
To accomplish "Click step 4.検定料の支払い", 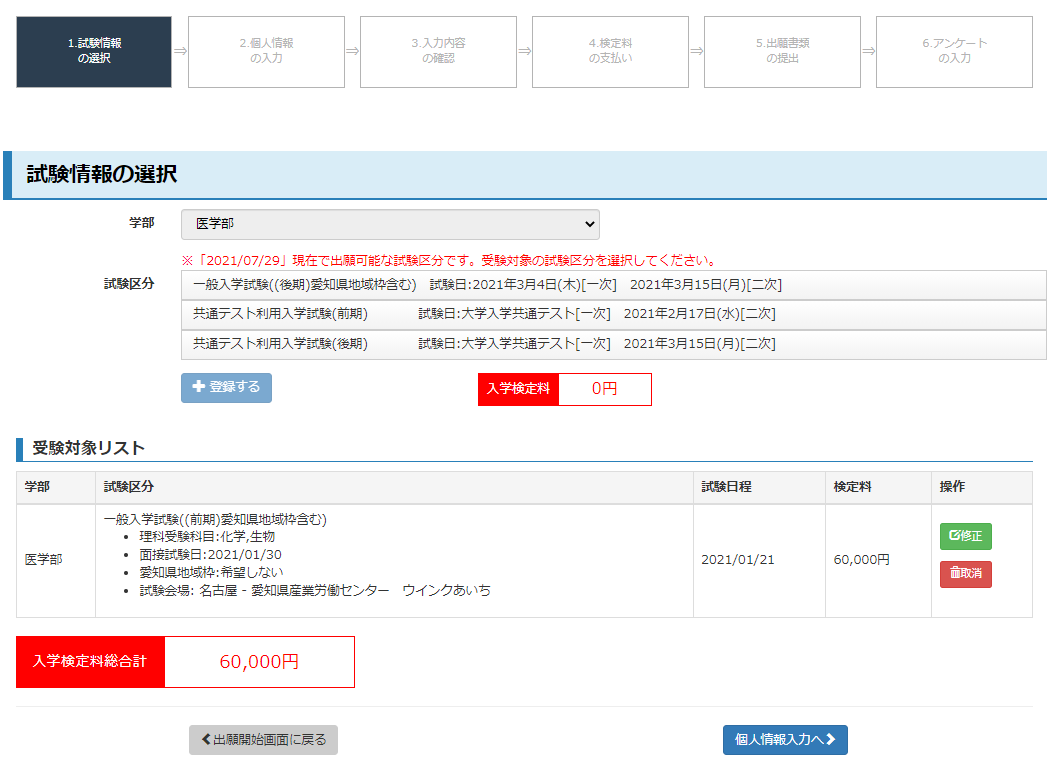I will pos(611,52).
